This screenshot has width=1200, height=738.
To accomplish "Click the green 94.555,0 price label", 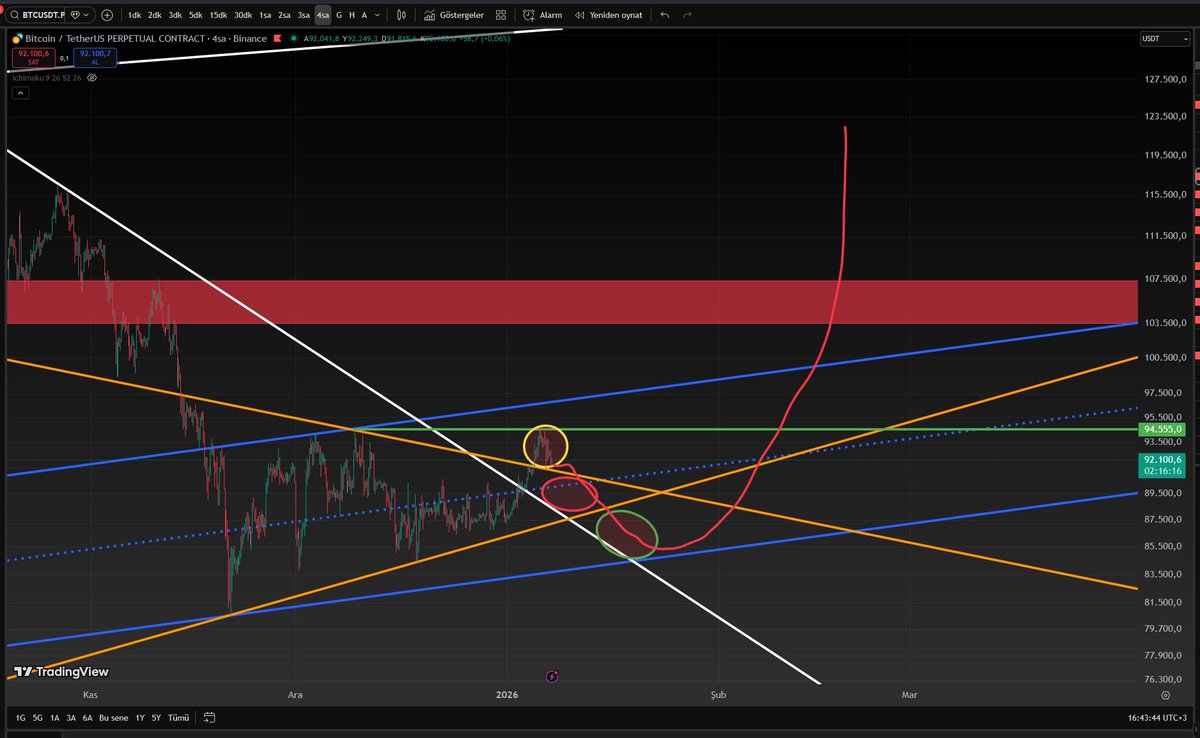I will pyautogui.click(x=1163, y=429).
